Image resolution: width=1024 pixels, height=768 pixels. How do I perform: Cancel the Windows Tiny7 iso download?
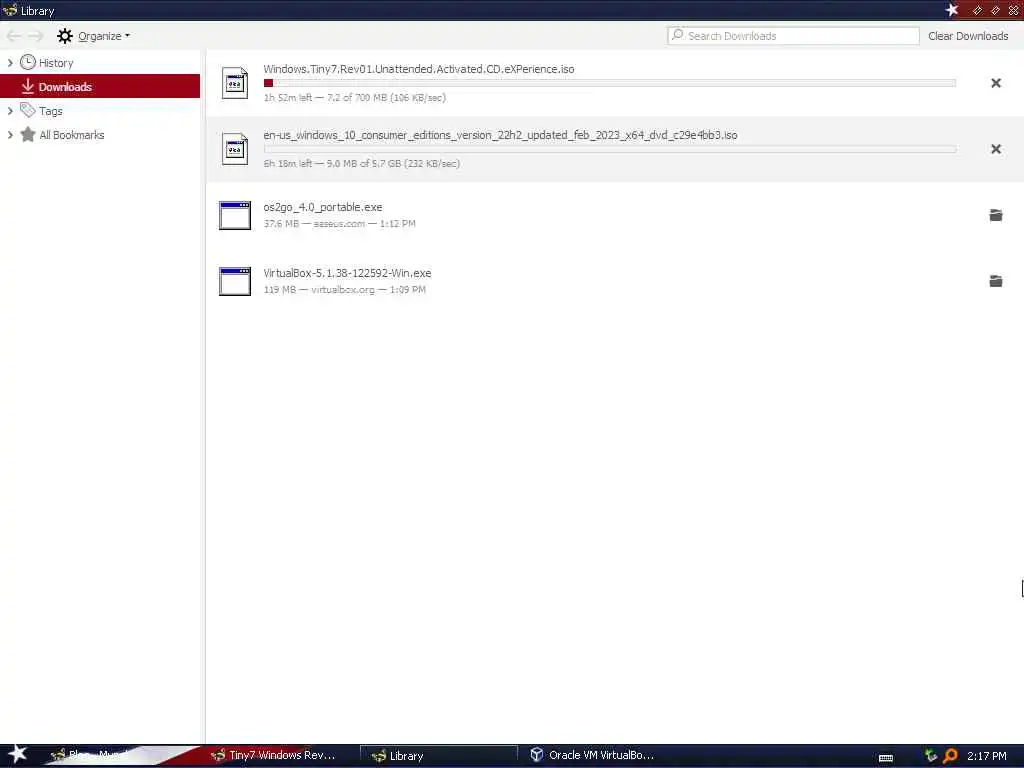tap(995, 83)
